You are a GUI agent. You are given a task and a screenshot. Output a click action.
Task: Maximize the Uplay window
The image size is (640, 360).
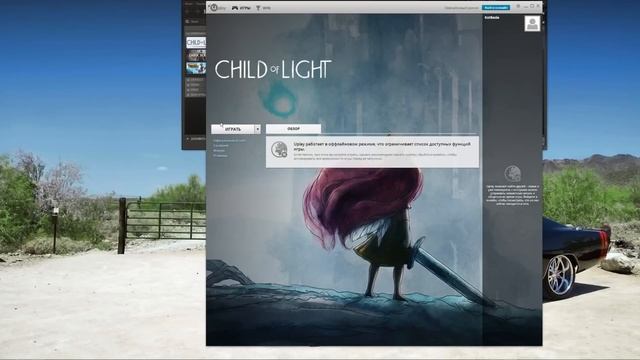tap(532, 6)
